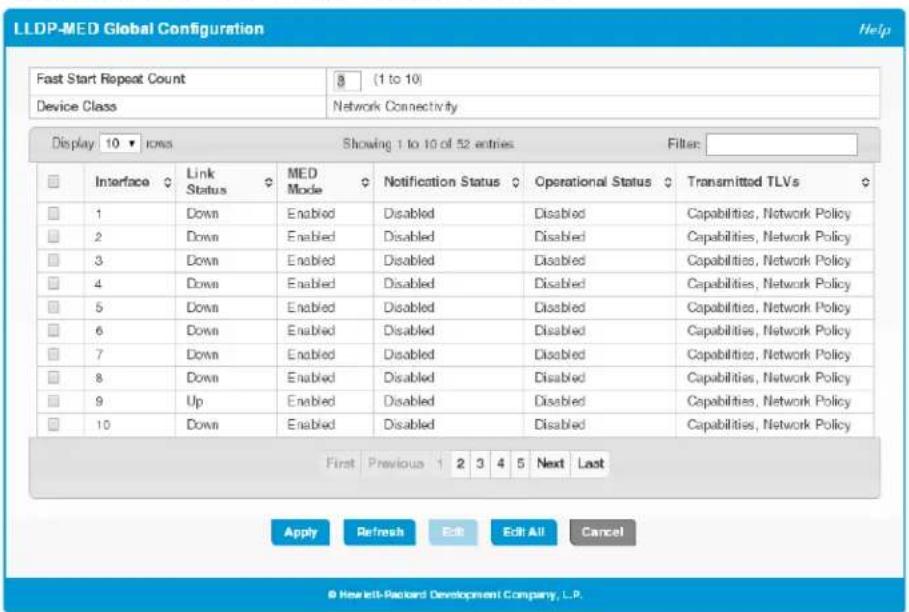
Task: Sort by the MED Mode column arrows
Action: point(365,183)
